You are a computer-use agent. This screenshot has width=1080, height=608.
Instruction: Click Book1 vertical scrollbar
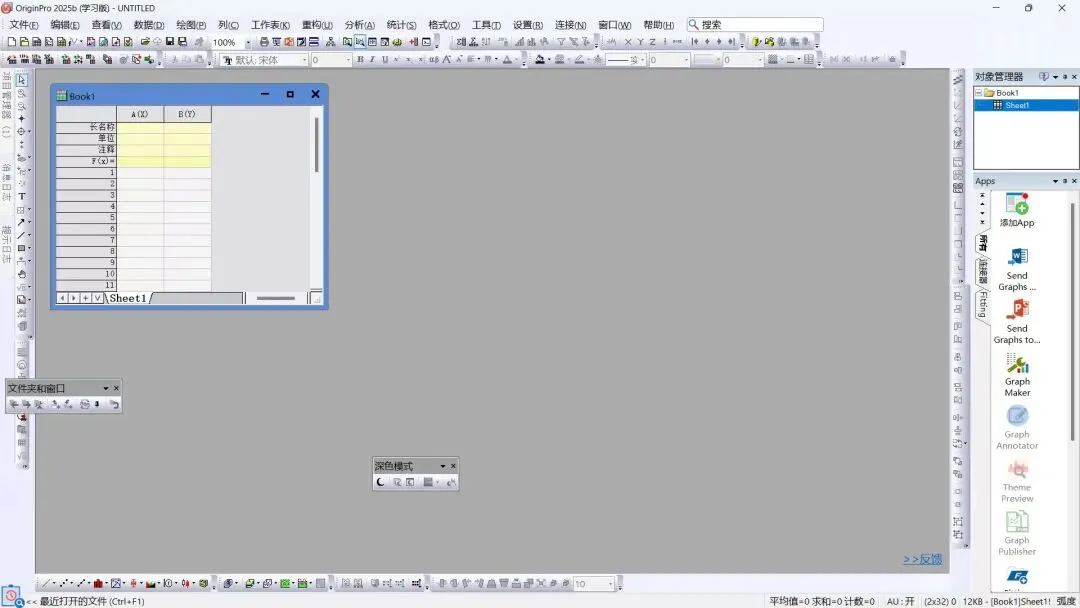coord(317,145)
